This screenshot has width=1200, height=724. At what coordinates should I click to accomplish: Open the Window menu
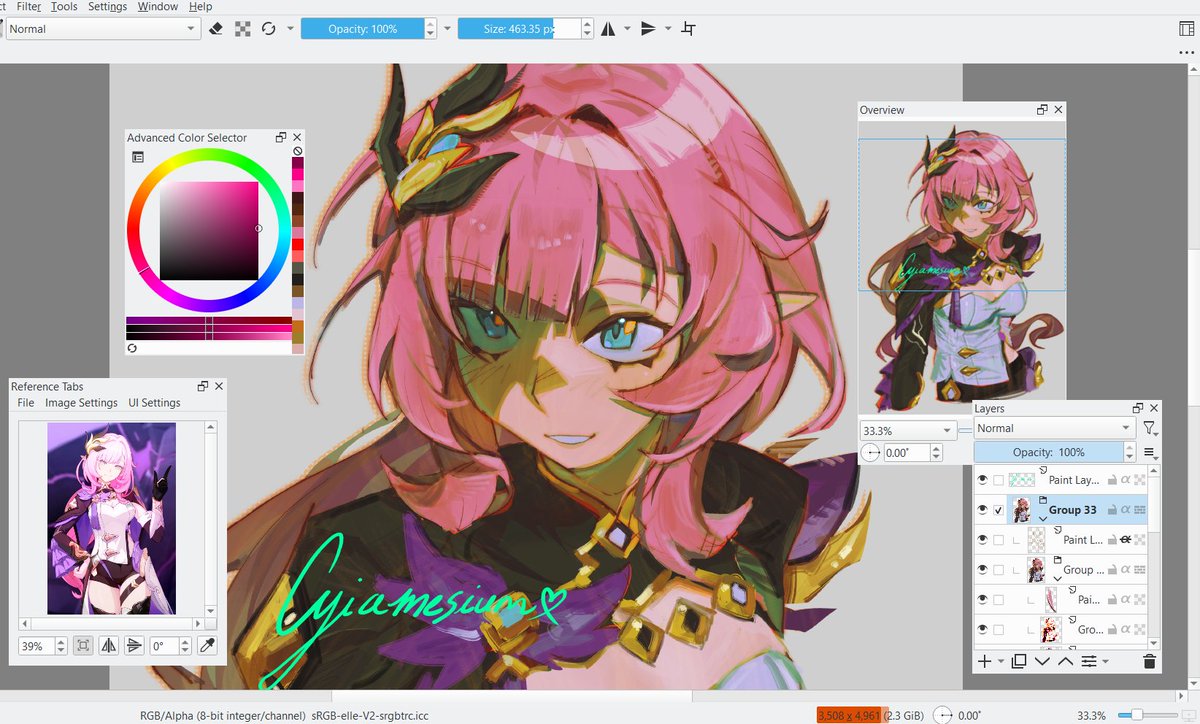click(x=158, y=6)
